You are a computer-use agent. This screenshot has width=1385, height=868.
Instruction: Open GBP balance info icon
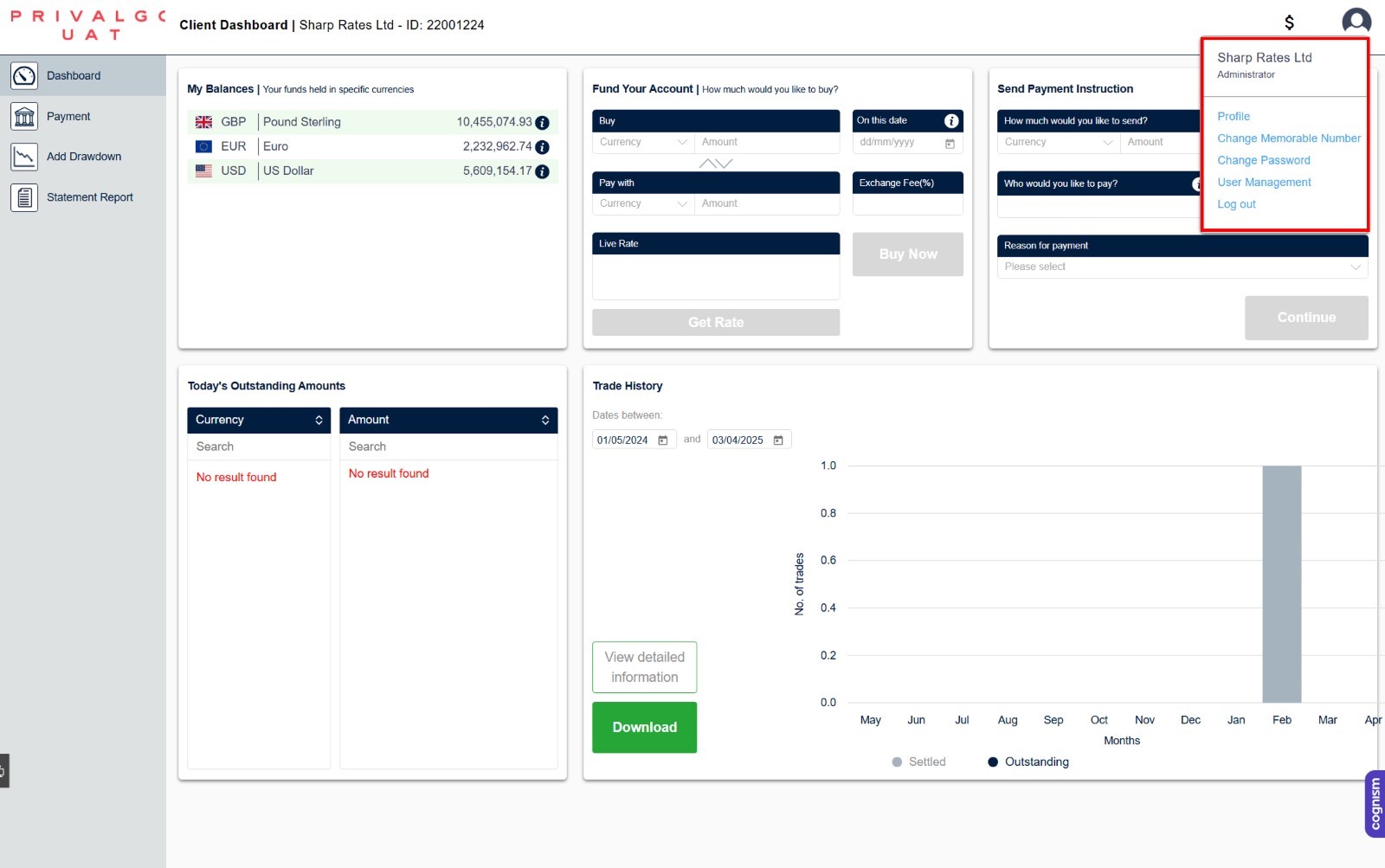[543, 123]
